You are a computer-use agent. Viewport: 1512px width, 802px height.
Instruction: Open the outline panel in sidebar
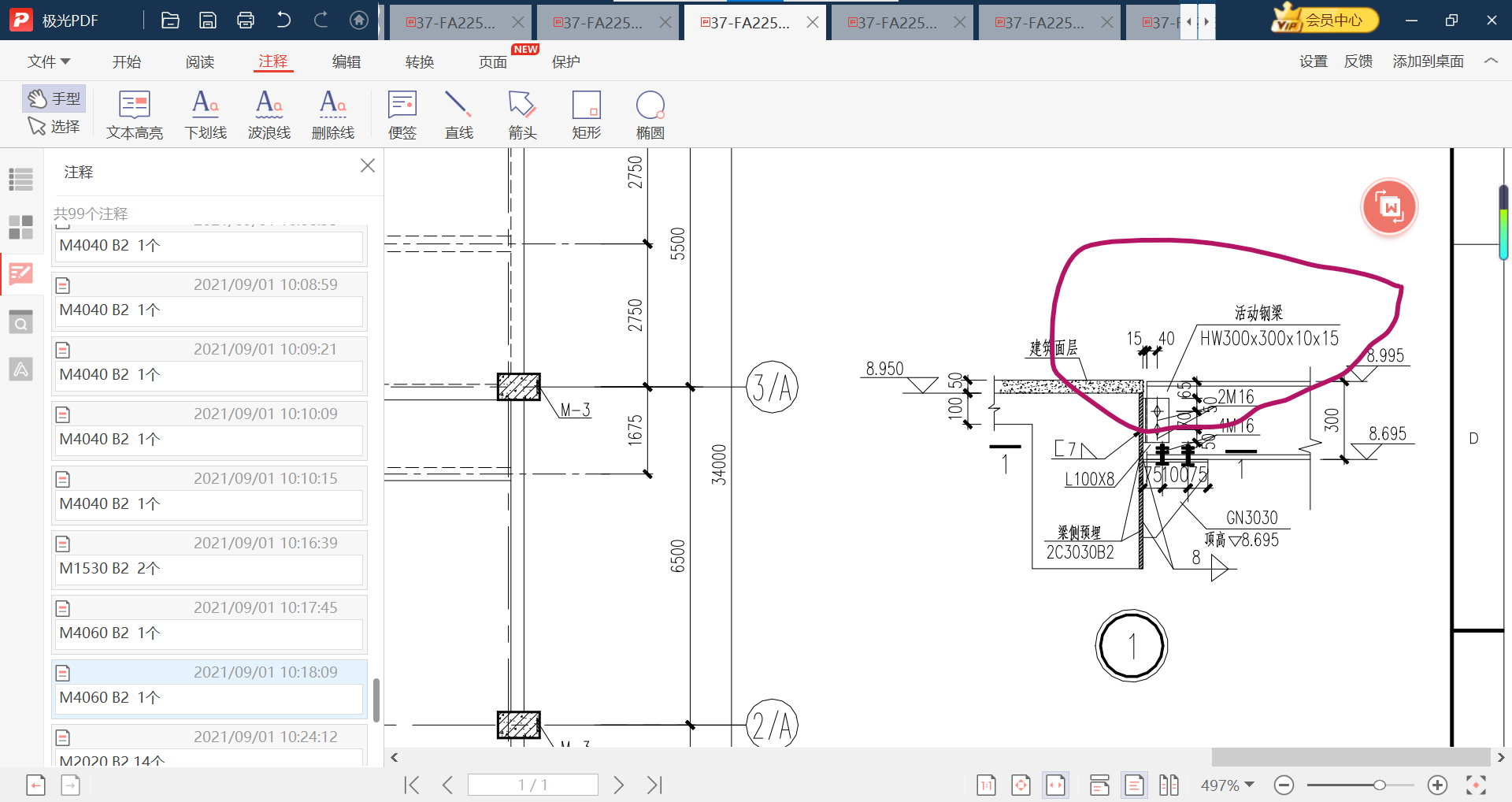coord(21,180)
